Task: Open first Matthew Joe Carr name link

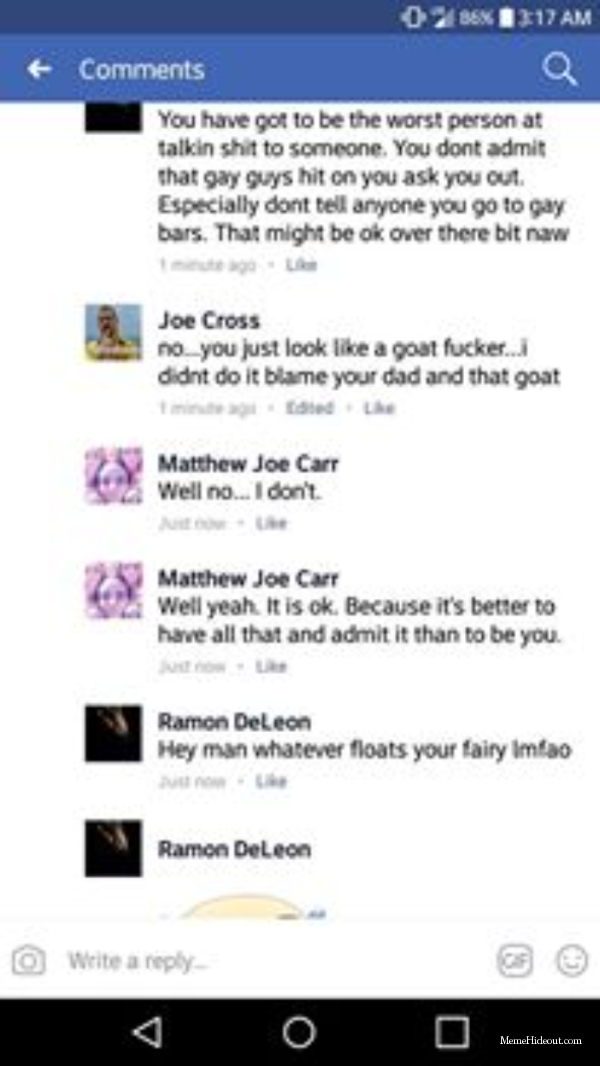Action: (x=248, y=464)
